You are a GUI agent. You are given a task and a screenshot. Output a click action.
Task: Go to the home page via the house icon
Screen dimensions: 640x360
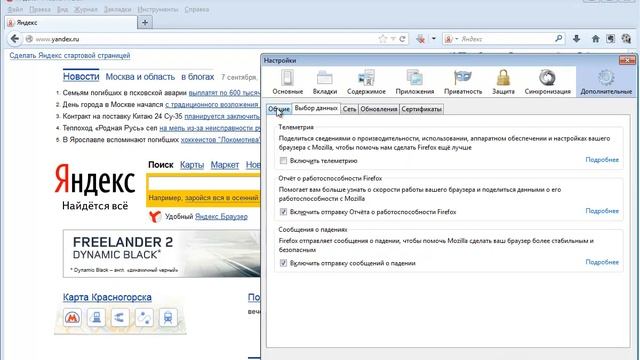pos(596,39)
